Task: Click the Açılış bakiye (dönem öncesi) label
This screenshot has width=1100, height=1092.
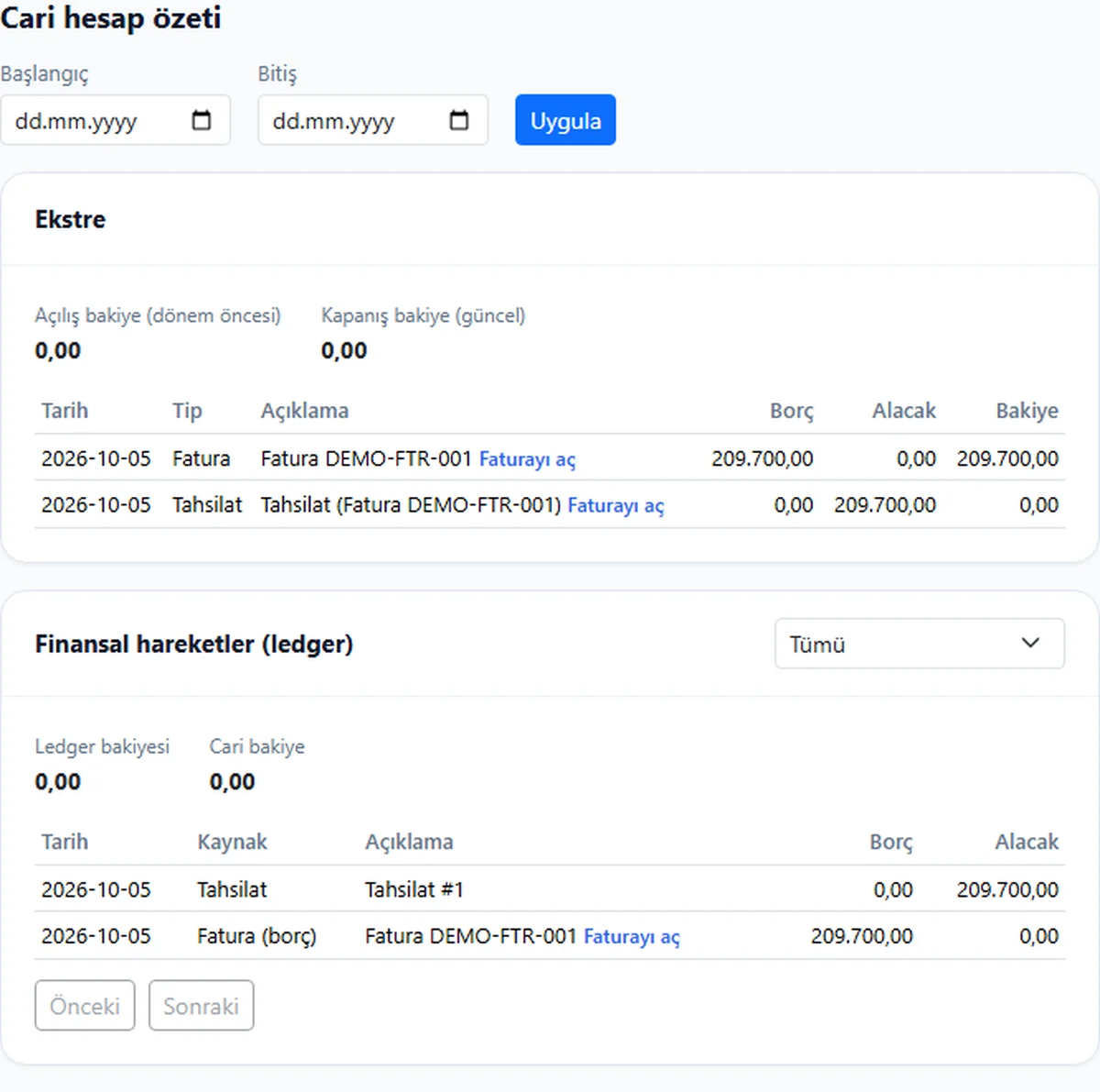Action: [x=158, y=315]
